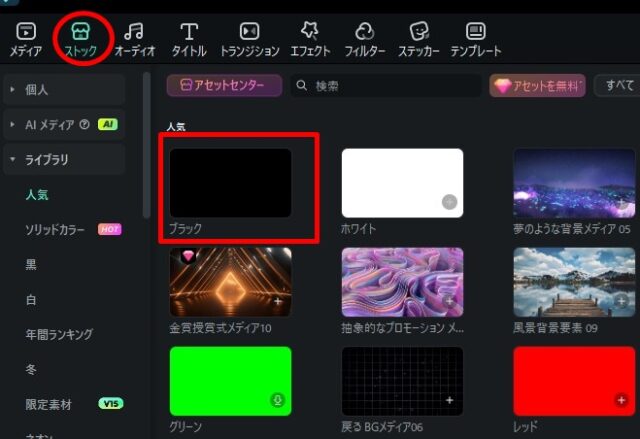Screen dimensions: 640x439
Task: Expand the 個人 section
Action: point(12,89)
